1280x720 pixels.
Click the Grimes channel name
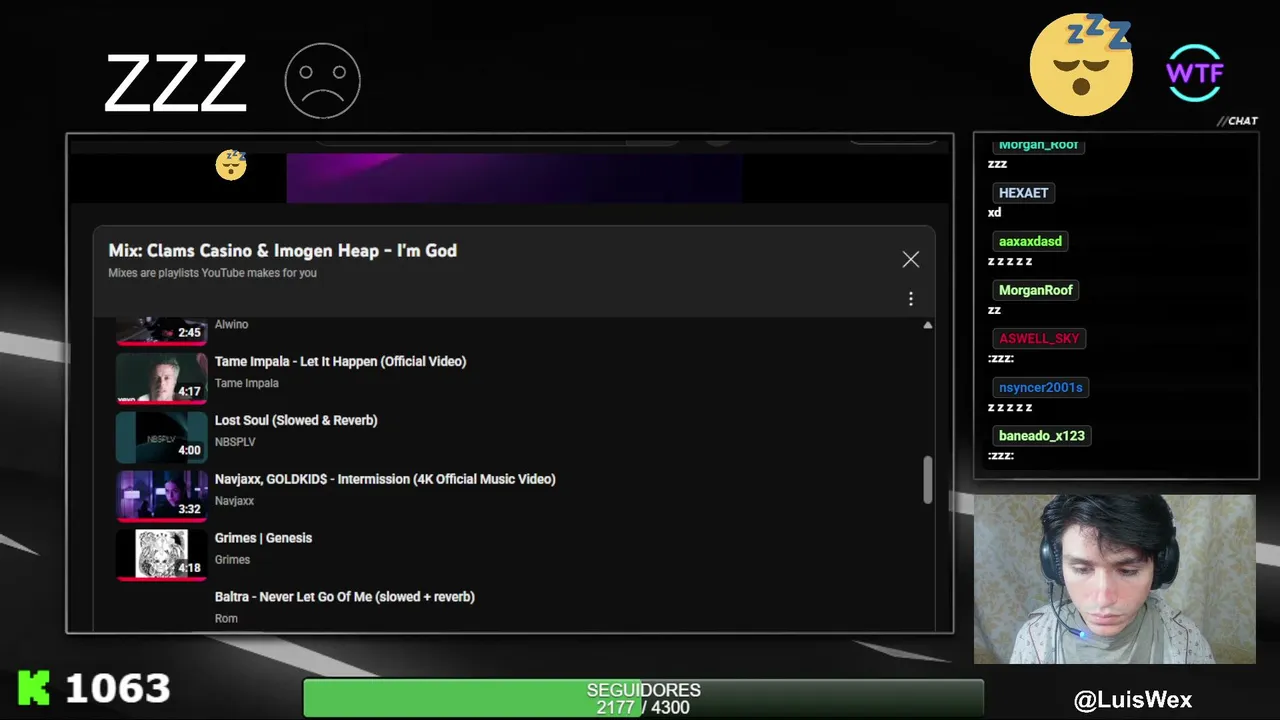(x=232, y=560)
